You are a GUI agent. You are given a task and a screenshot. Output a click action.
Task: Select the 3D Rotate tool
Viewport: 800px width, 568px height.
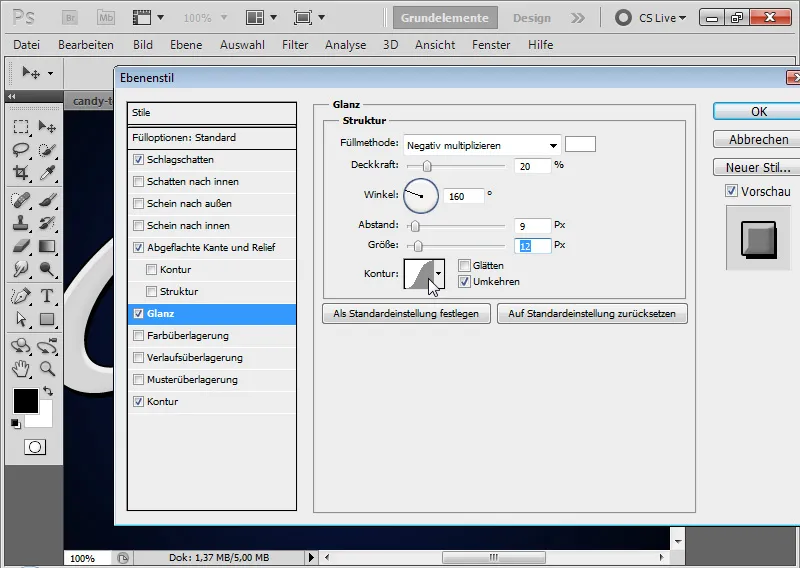click(x=20, y=346)
